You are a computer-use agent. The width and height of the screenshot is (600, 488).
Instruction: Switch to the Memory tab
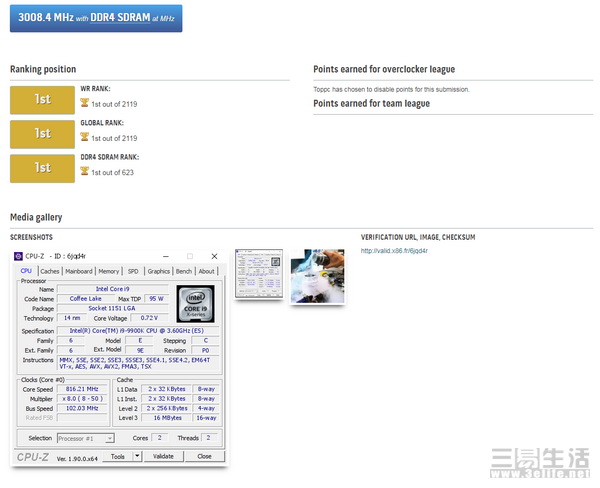[x=109, y=271]
